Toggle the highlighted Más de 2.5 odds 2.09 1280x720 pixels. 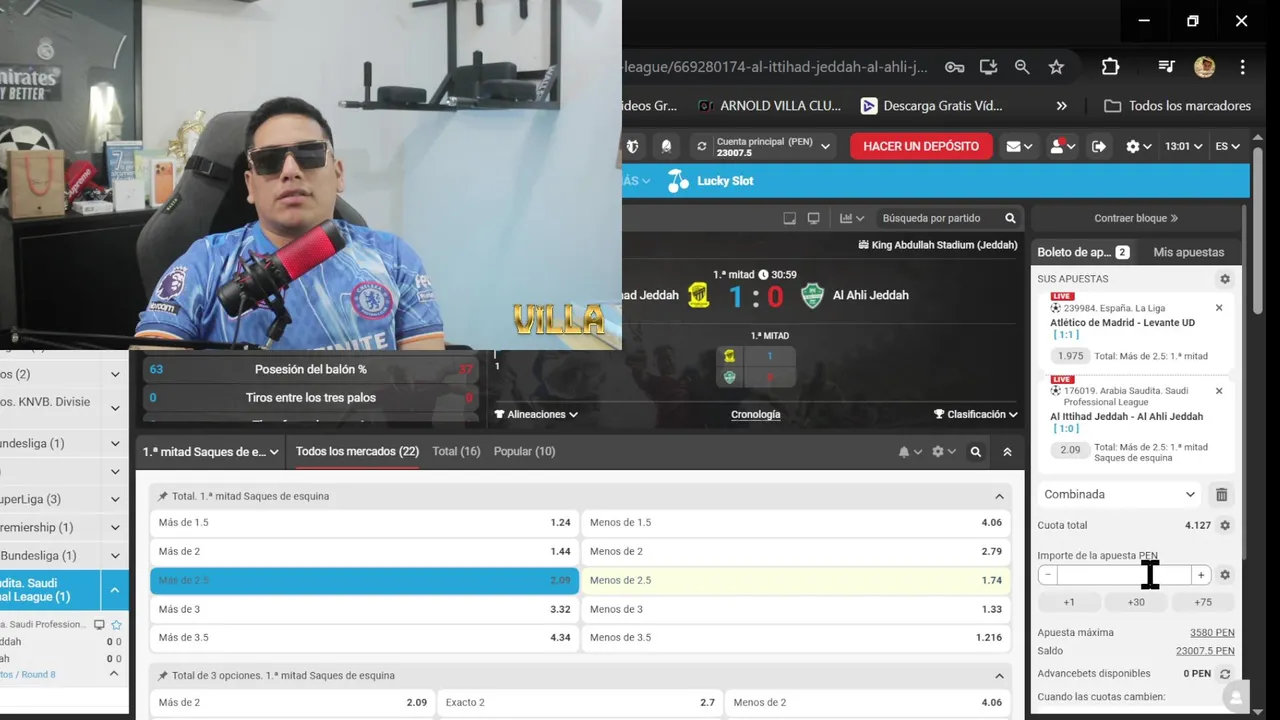tap(364, 580)
